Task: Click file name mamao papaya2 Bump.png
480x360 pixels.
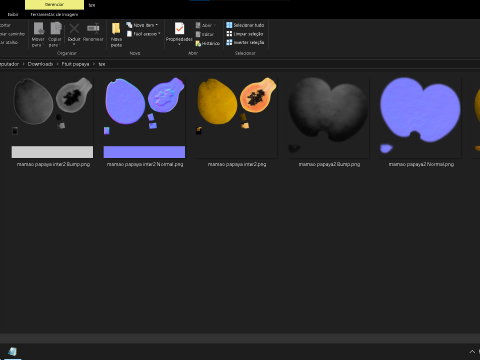Action: 329,164
